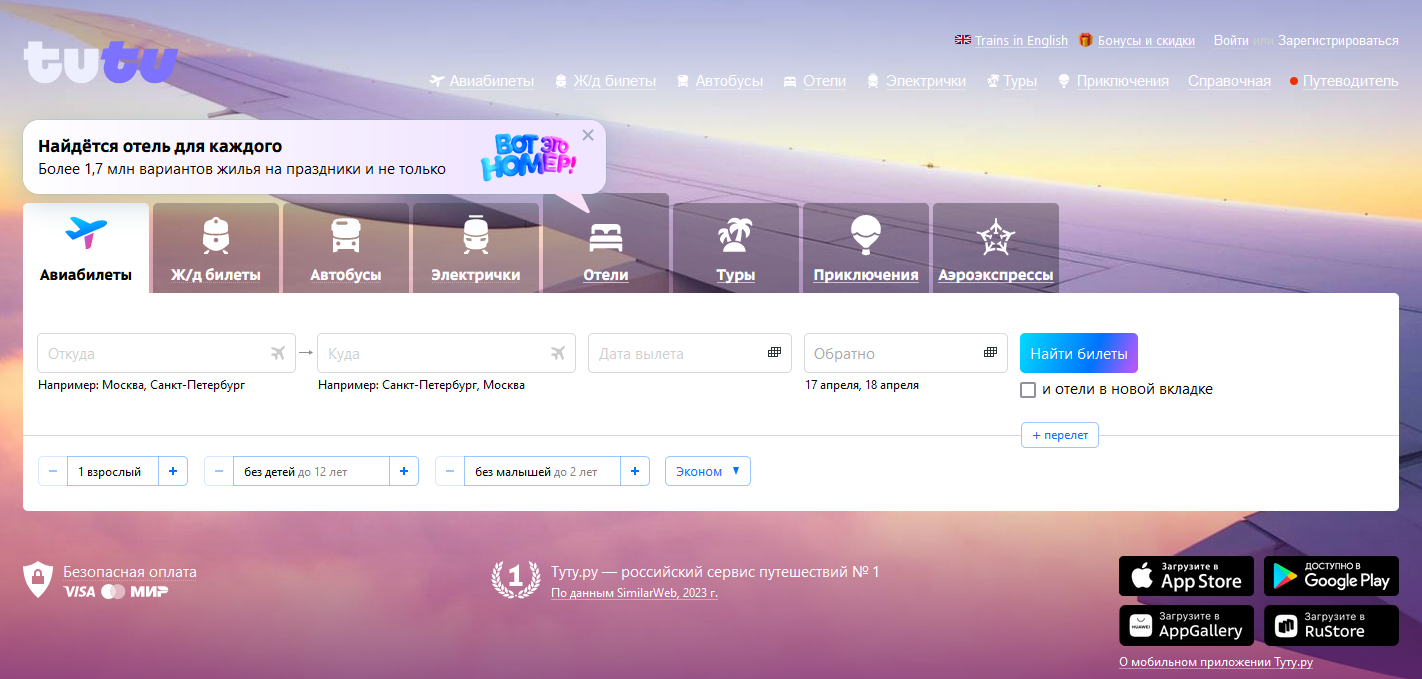Viewport: 1422px width, 679px height.
Task: Open the RuStore download badge
Action: (1331, 625)
